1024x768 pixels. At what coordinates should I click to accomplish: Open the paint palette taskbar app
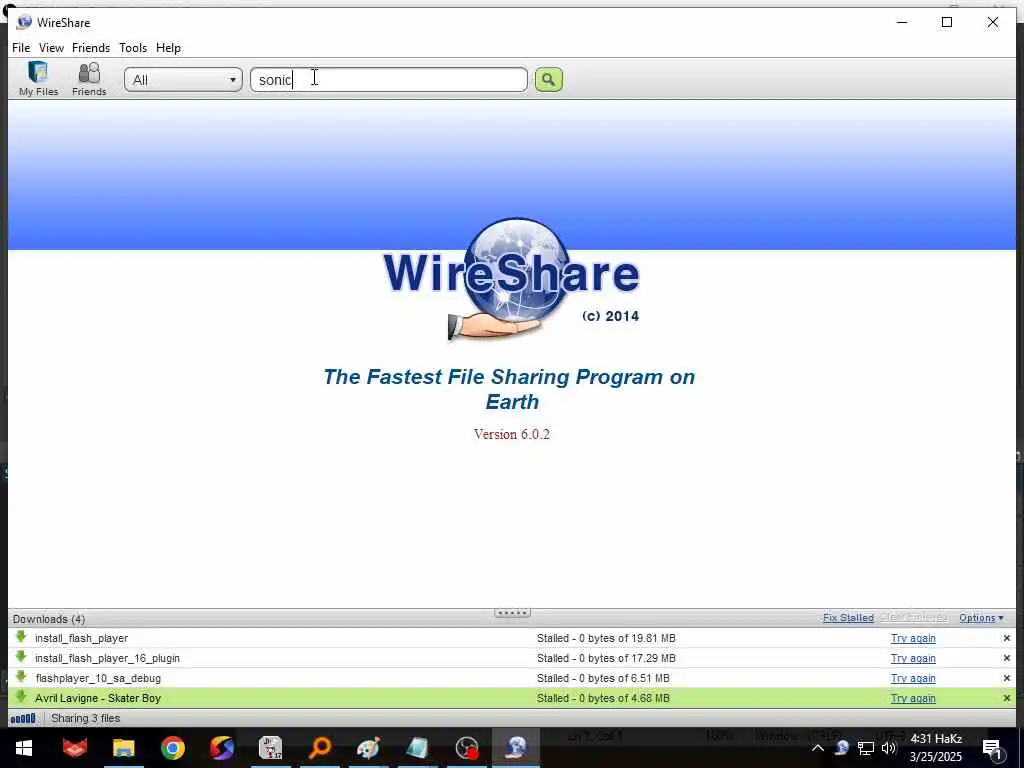tap(368, 748)
